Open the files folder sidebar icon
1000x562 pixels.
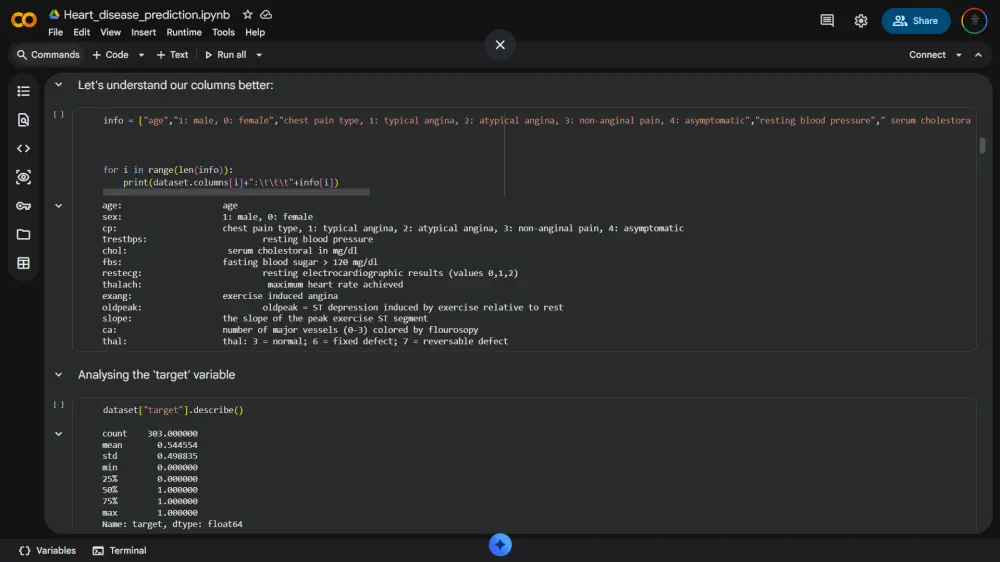click(24, 235)
